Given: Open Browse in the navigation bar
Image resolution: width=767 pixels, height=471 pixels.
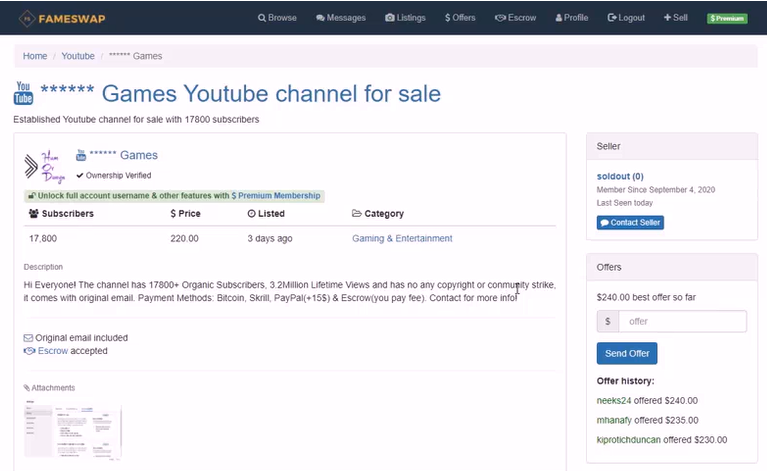Looking at the screenshot, I should point(277,18).
